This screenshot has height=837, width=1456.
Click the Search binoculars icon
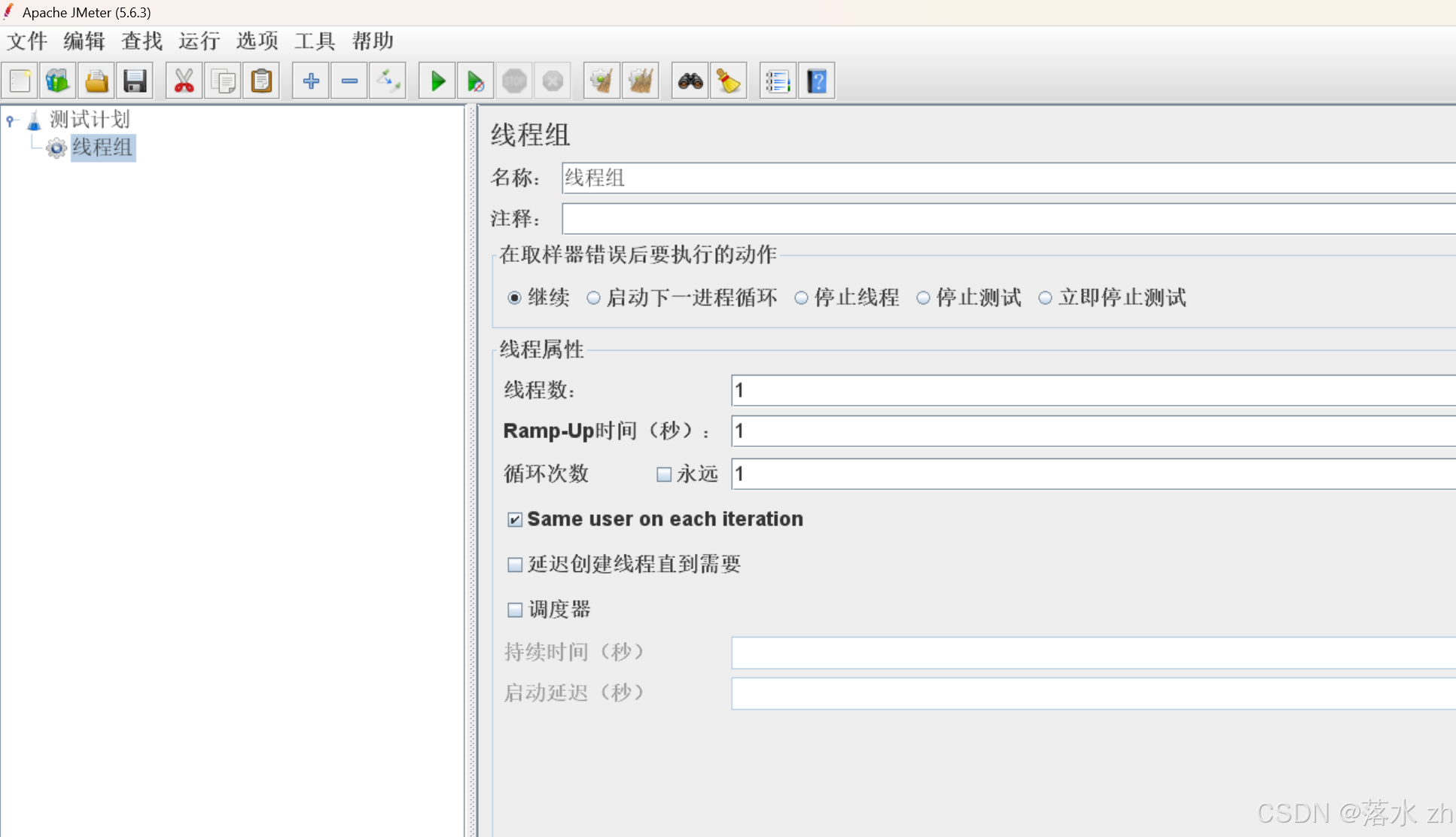[690, 81]
